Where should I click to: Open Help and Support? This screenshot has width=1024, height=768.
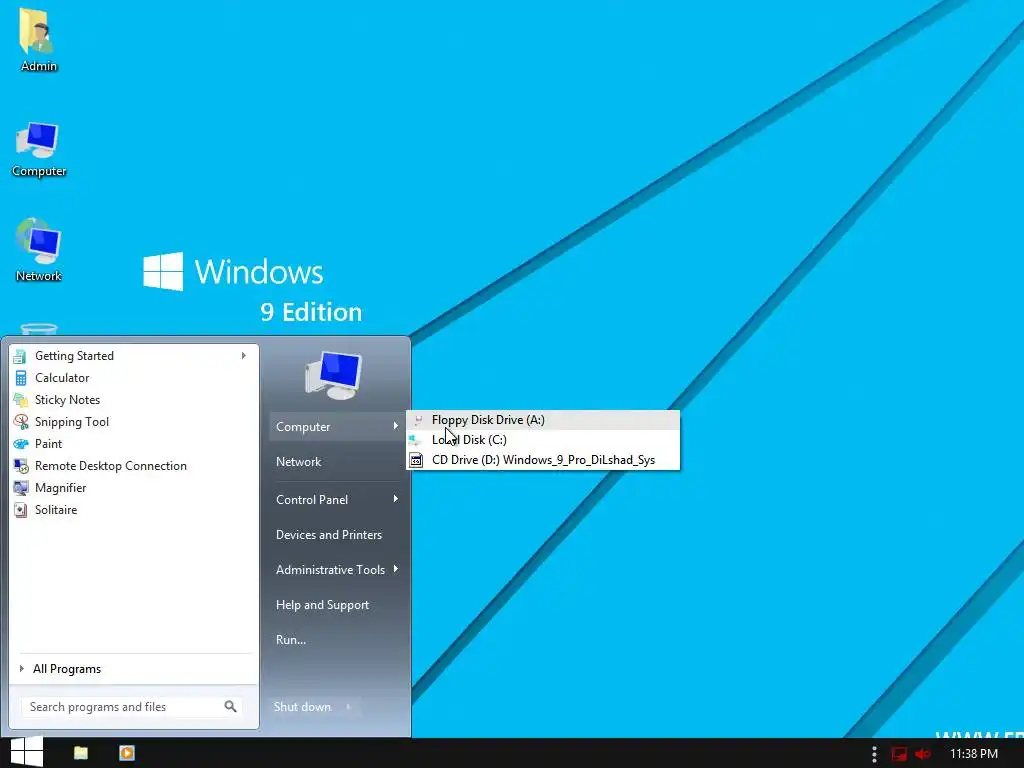pos(322,605)
